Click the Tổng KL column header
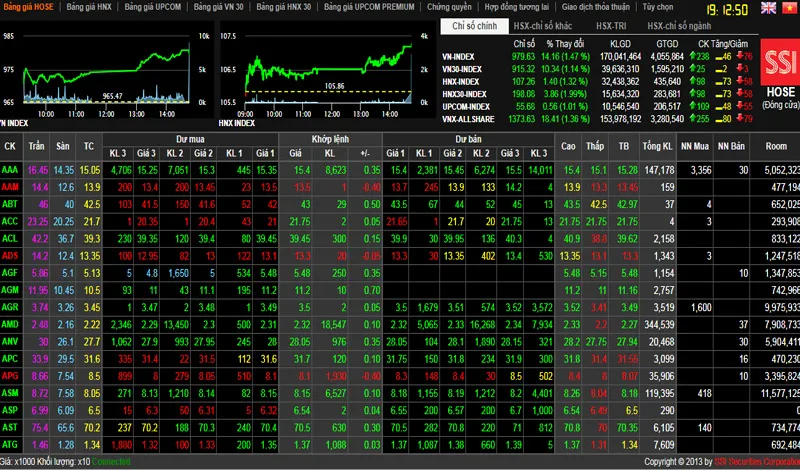Viewport: 800px width, 470px height. coord(657,146)
